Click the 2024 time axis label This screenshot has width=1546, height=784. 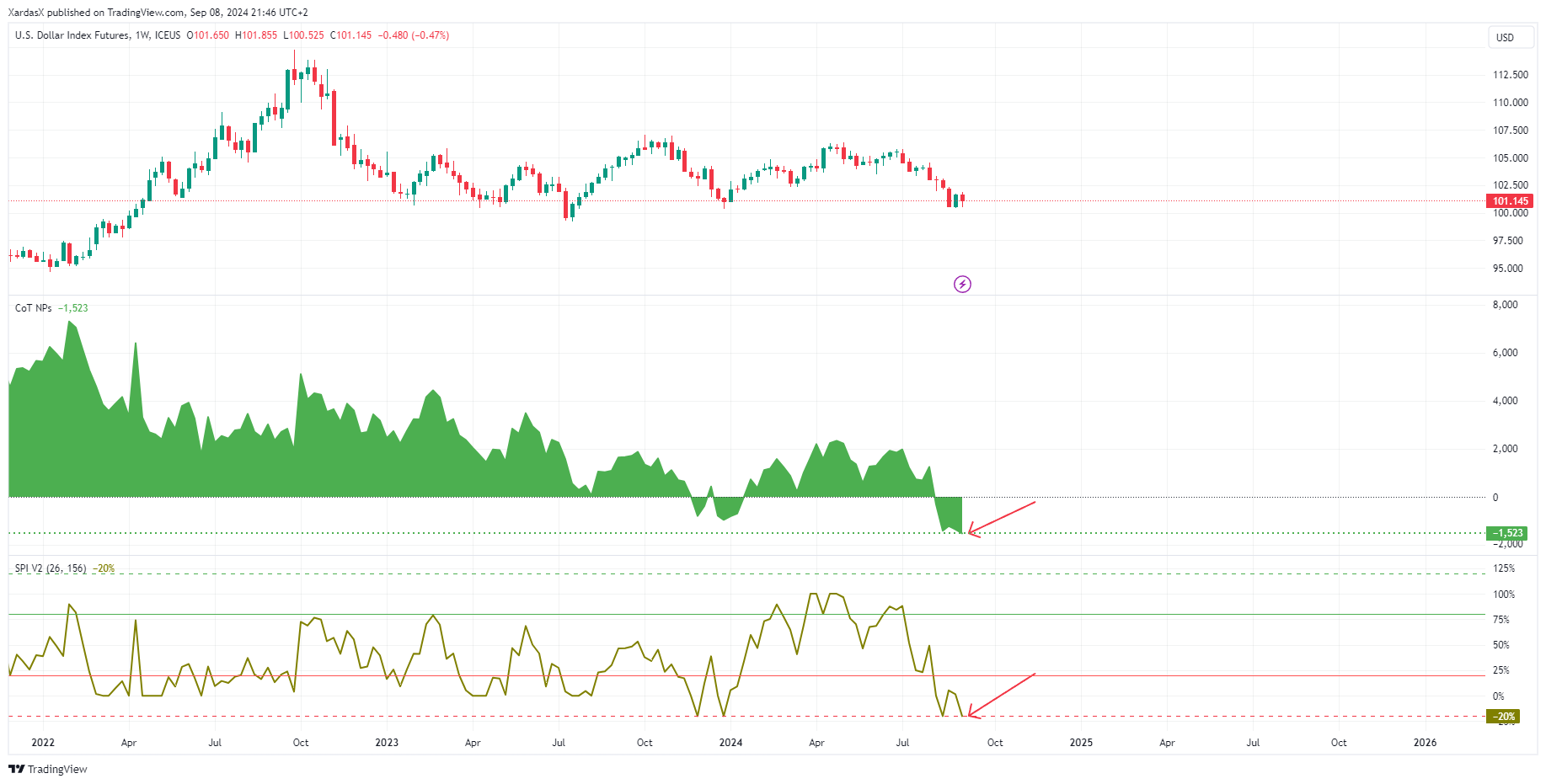click(730, 743)
